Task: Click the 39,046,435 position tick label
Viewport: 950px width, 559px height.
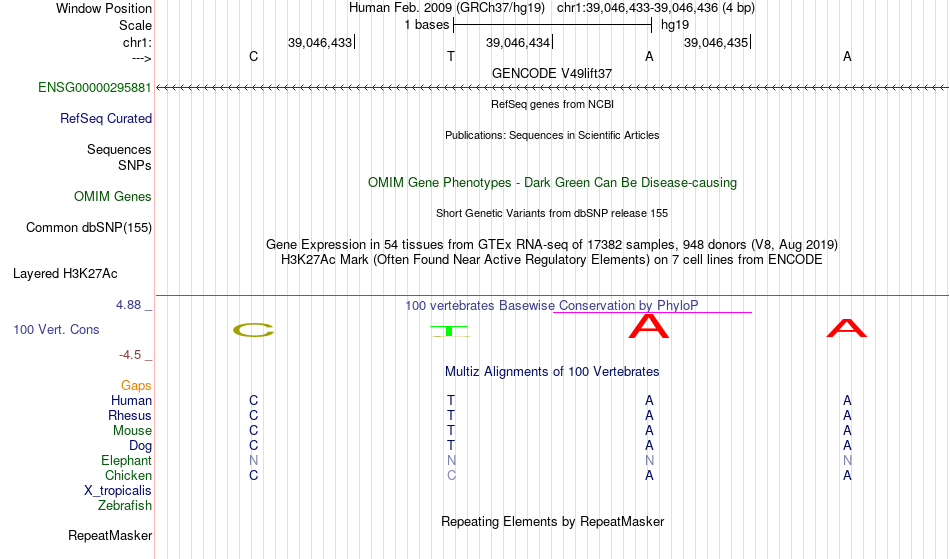Action: pos(716,42)
